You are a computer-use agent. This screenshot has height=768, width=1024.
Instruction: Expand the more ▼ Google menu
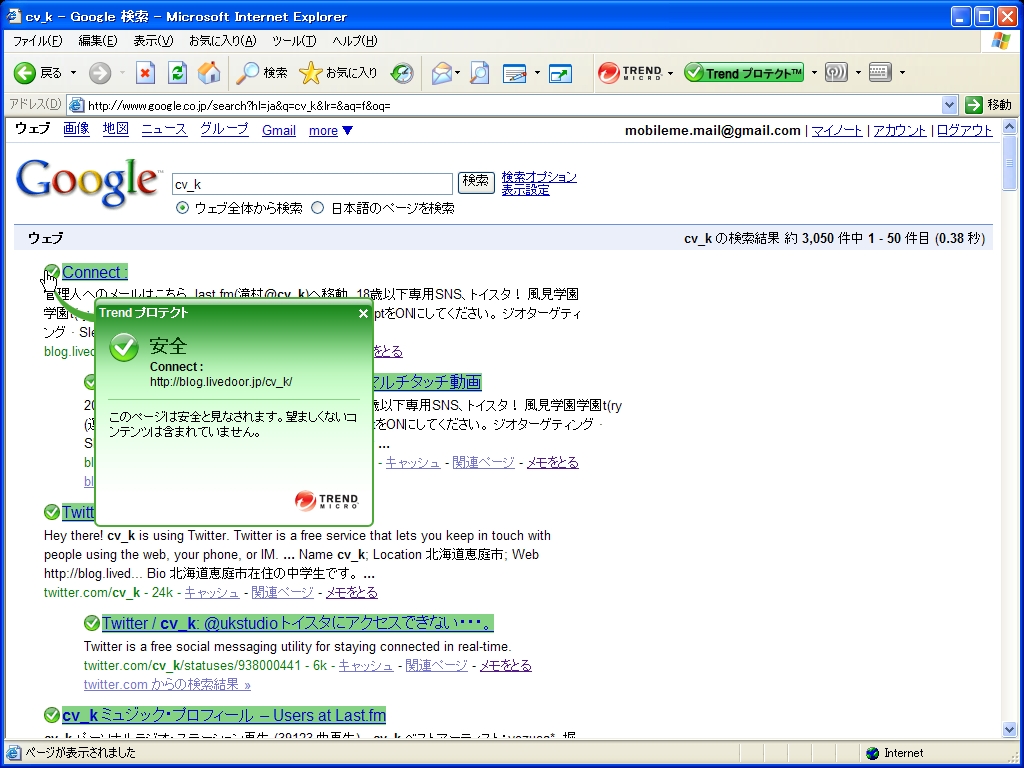pyautogui.click(x=331, y=130)
